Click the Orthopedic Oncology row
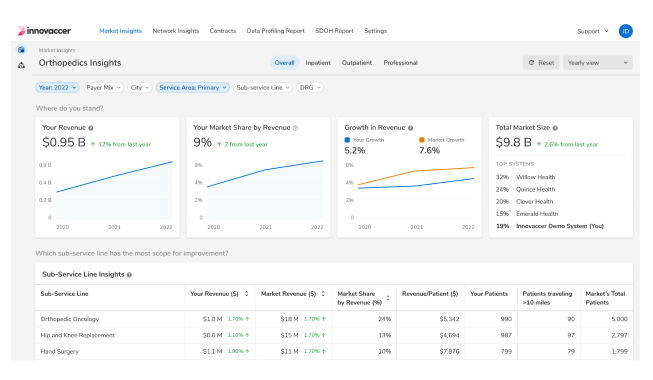 [334, 319]
